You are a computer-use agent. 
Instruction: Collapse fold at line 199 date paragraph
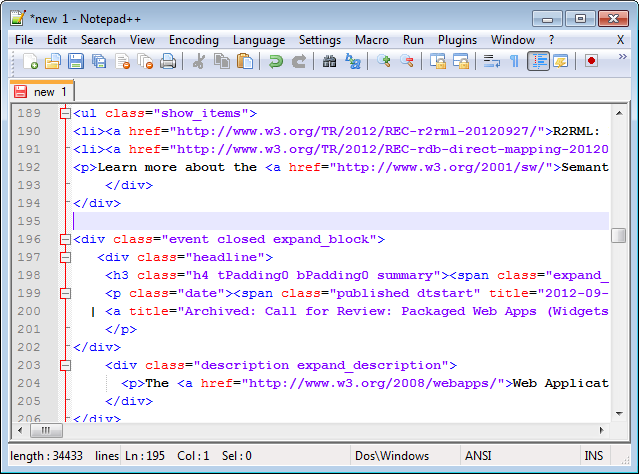65,293
